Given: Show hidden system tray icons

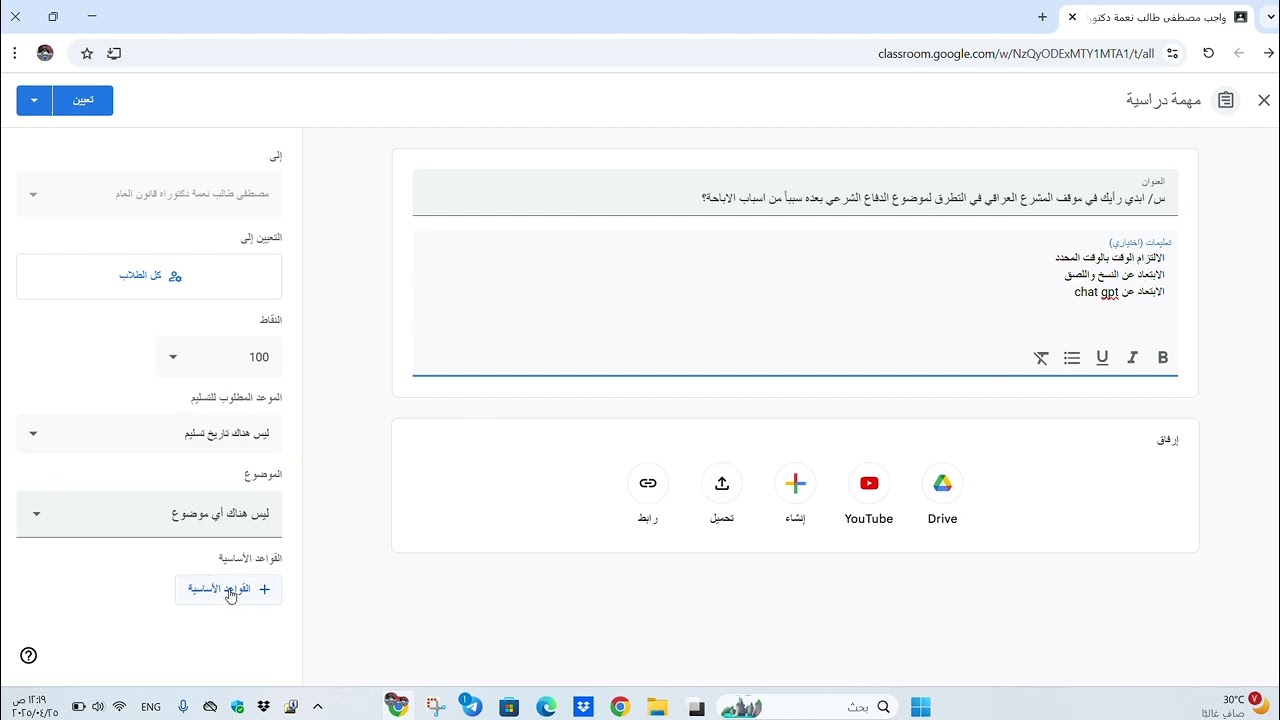Looking at the screenshot, I should click(318, 707).
